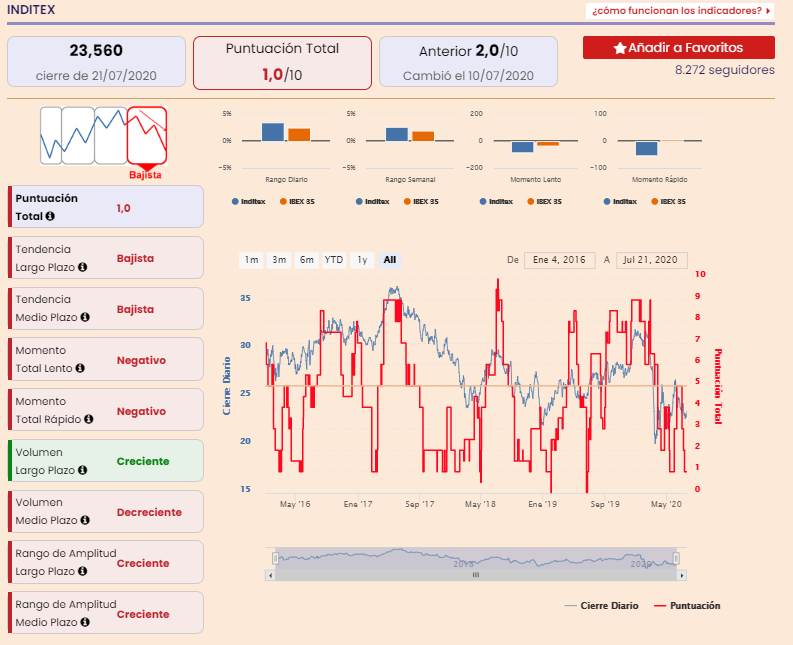The width and height of the screenshot is (793, 645).
Task: Toggle Inditex legend under Rango Semanal chart
Action: coord(372,201)
